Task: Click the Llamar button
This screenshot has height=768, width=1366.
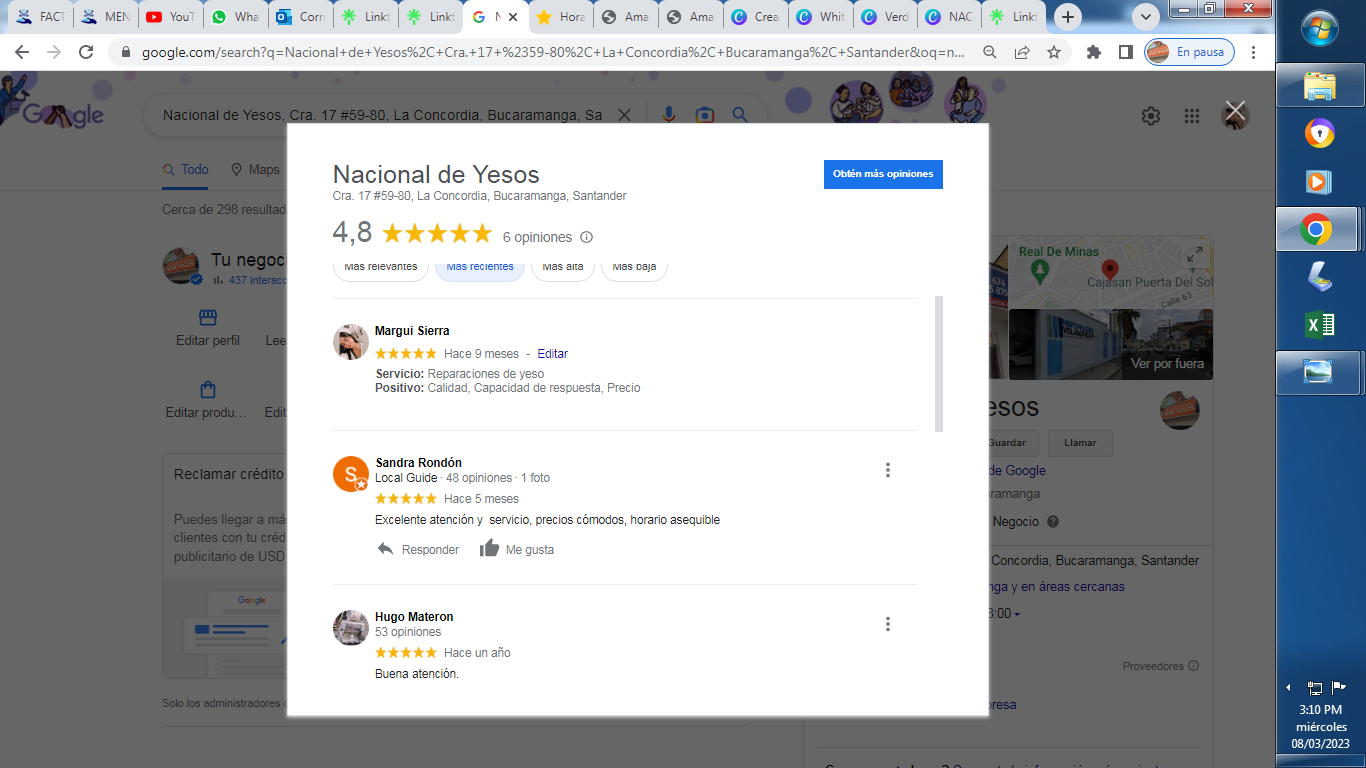Action: click(1080, 443)
